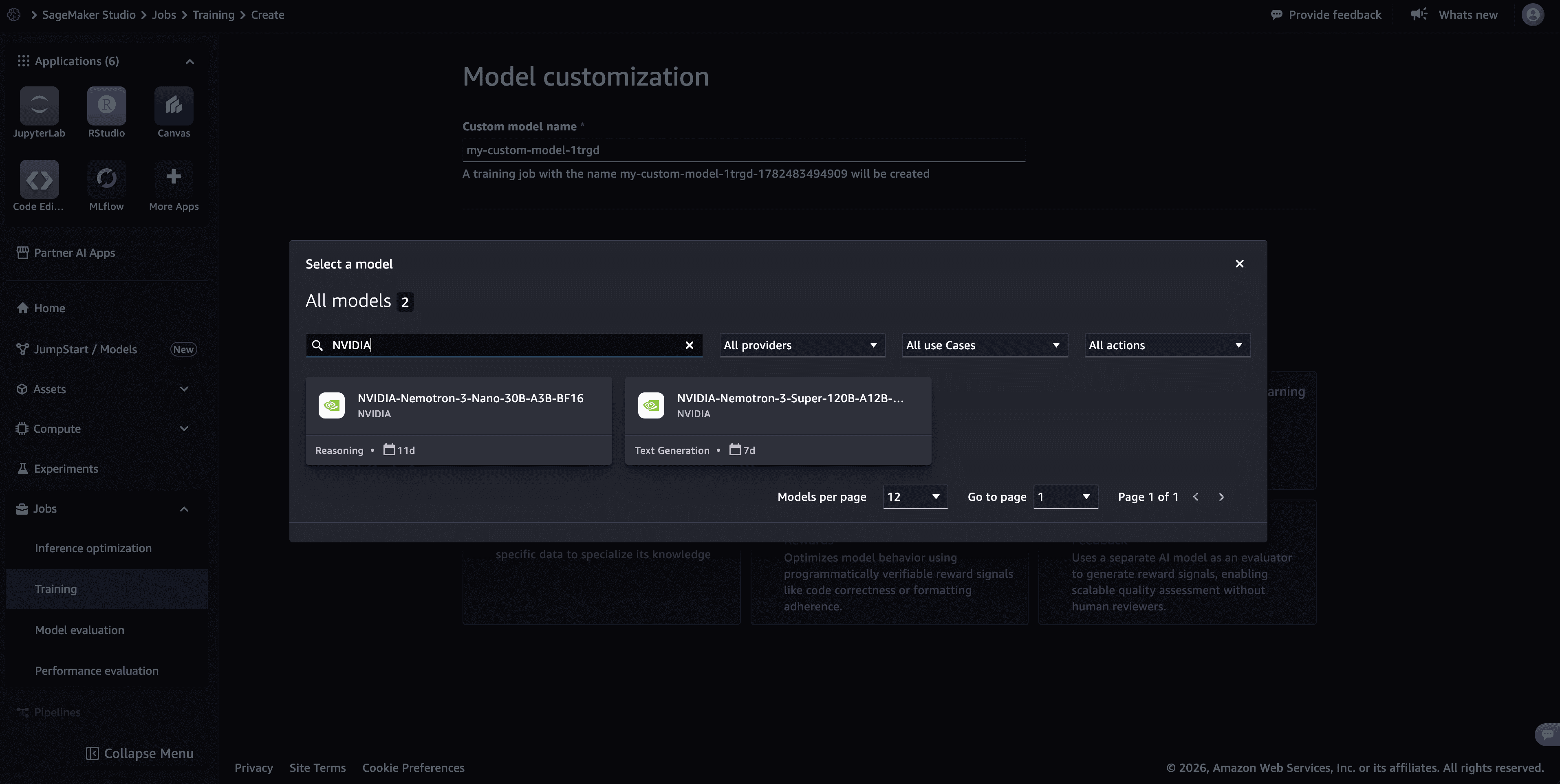Open the All use Cases dropdown
This screenshot has width=1560, height=784.
tap(985, 345)
